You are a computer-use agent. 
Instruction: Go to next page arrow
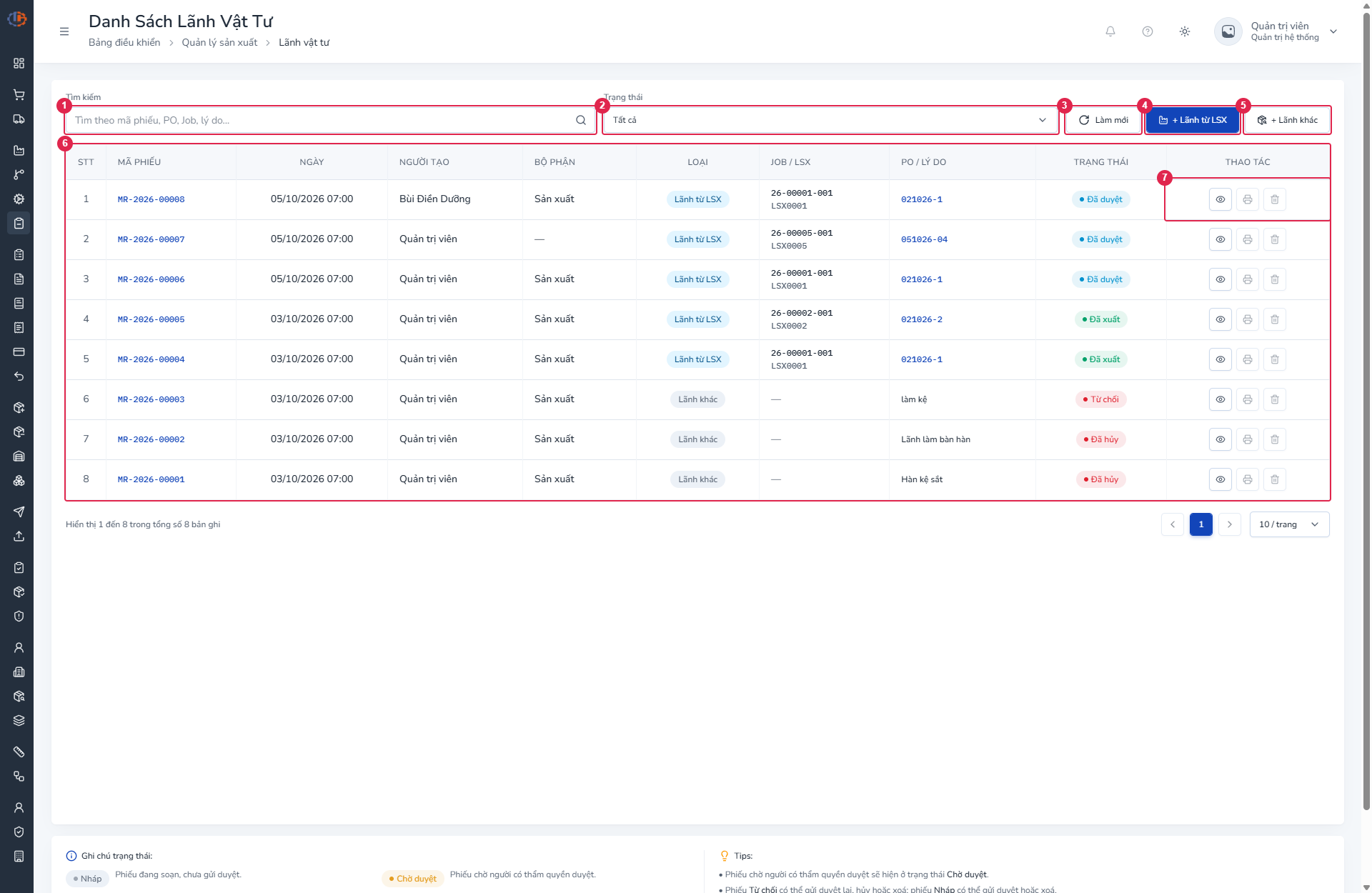(x=1230, y=524)
